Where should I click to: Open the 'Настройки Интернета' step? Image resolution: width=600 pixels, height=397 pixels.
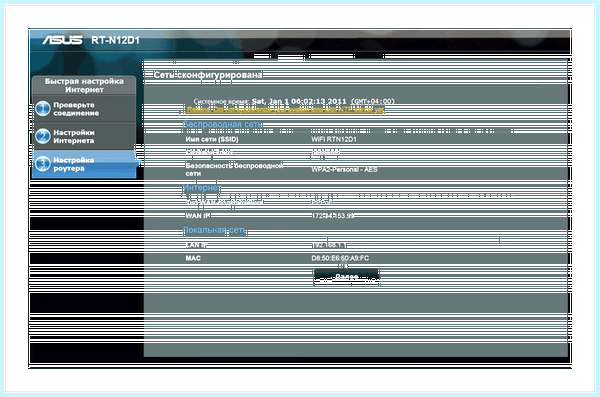coord(84,136)
